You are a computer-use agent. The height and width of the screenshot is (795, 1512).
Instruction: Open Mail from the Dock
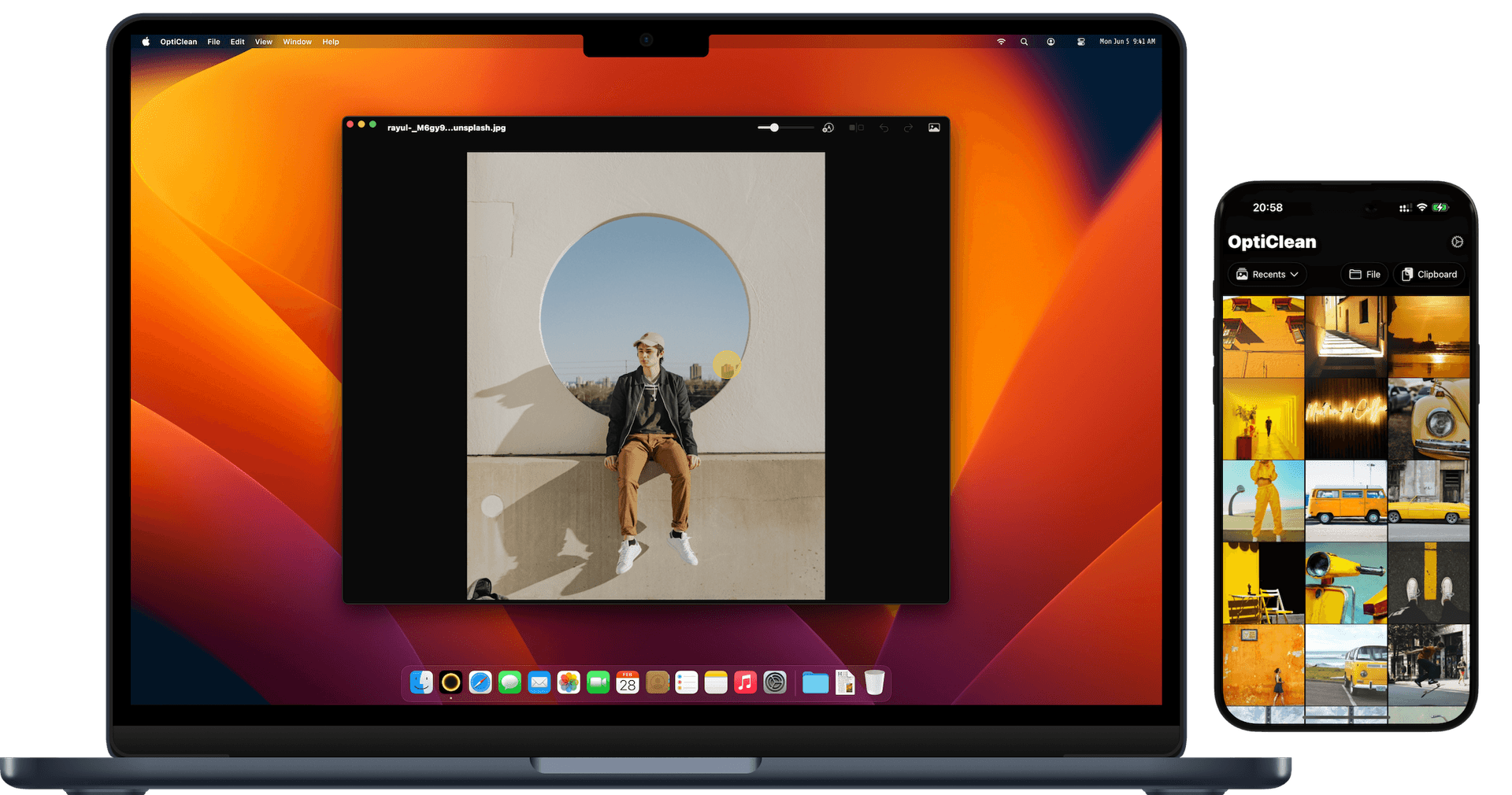(539, 682)
